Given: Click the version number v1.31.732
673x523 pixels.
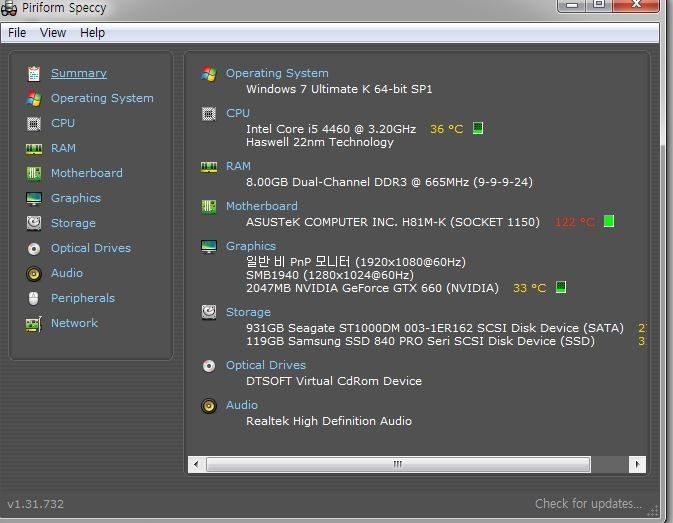Looking at the screenshot, I should tap(36, 504).
